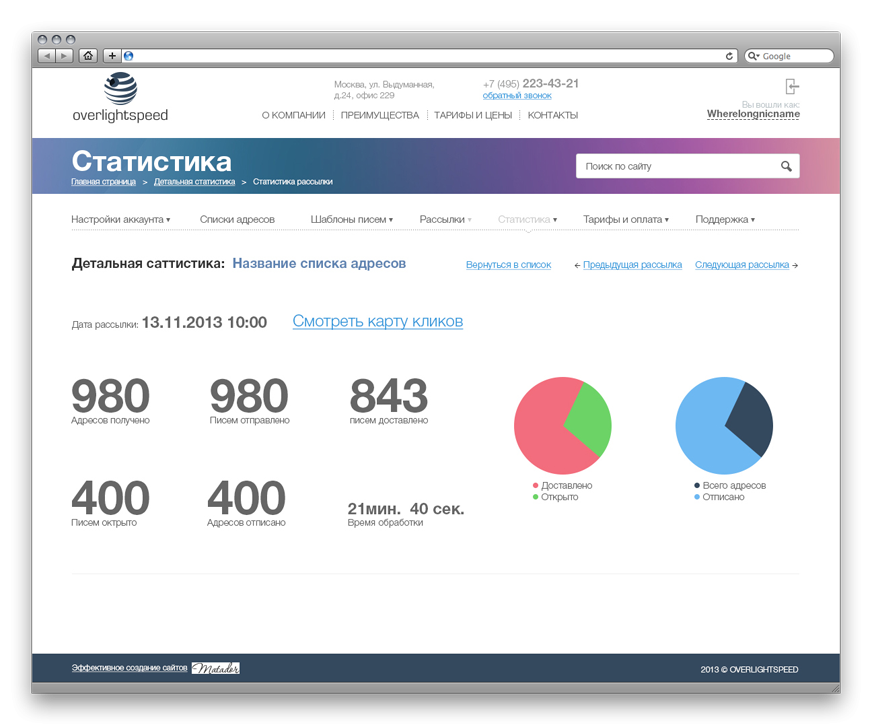The image size is (872, 725).
Task: Submit site search with magnifier icon
Action: pos(786,166)
